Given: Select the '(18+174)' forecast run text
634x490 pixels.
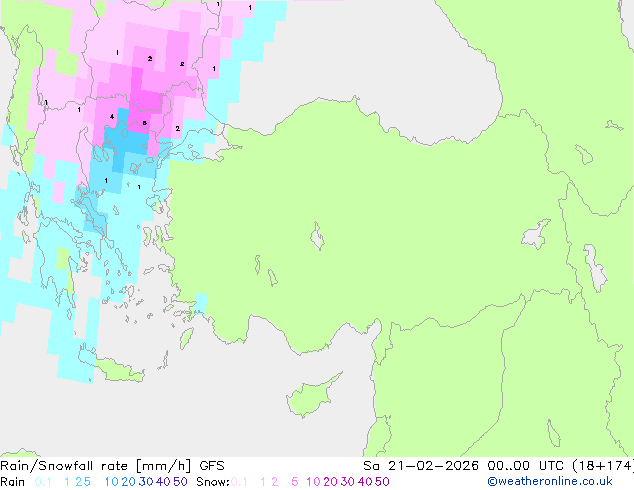Looking at the screenshot, I should pos(603,466).
